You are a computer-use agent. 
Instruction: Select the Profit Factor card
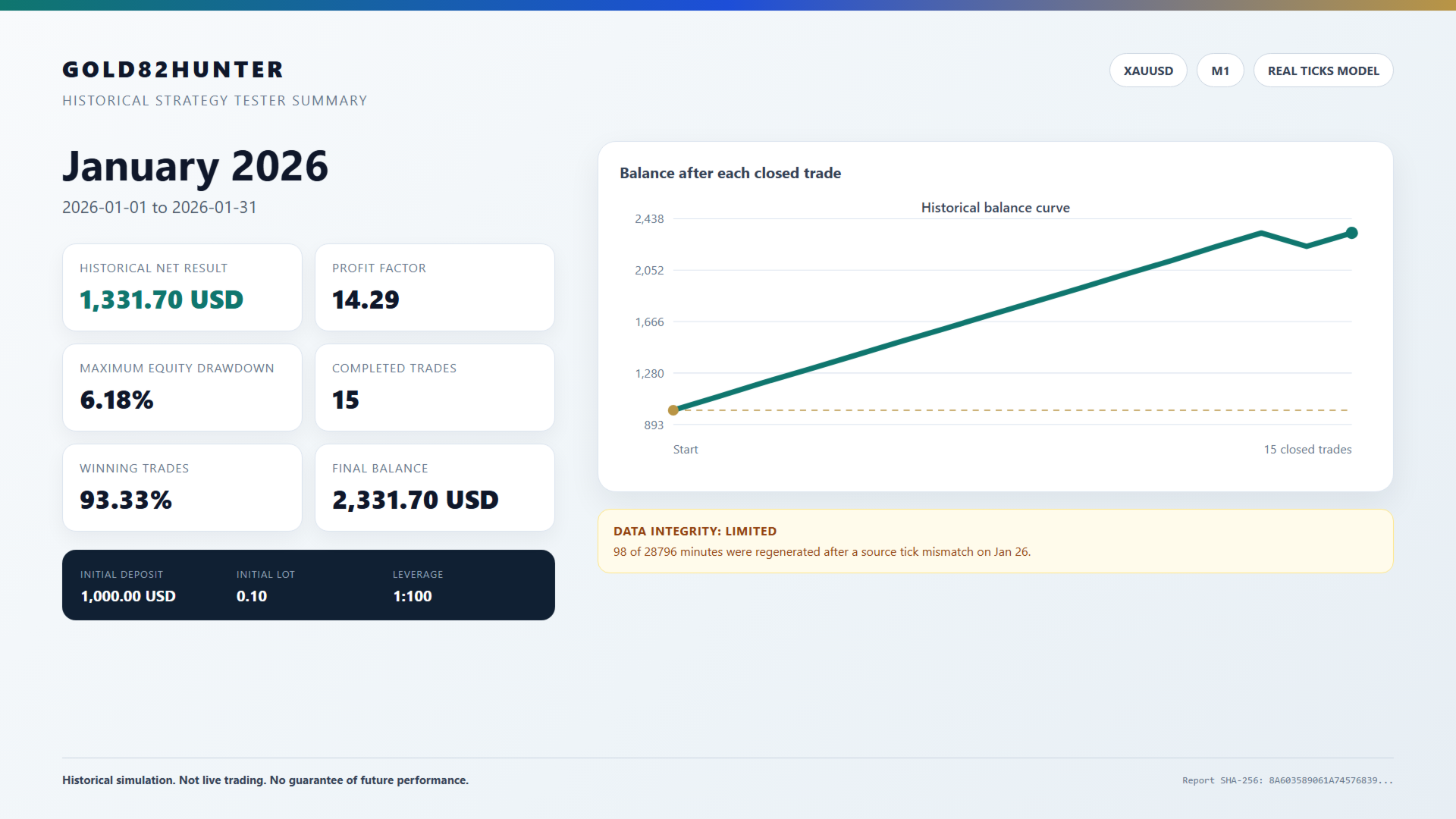click(435, 287)
